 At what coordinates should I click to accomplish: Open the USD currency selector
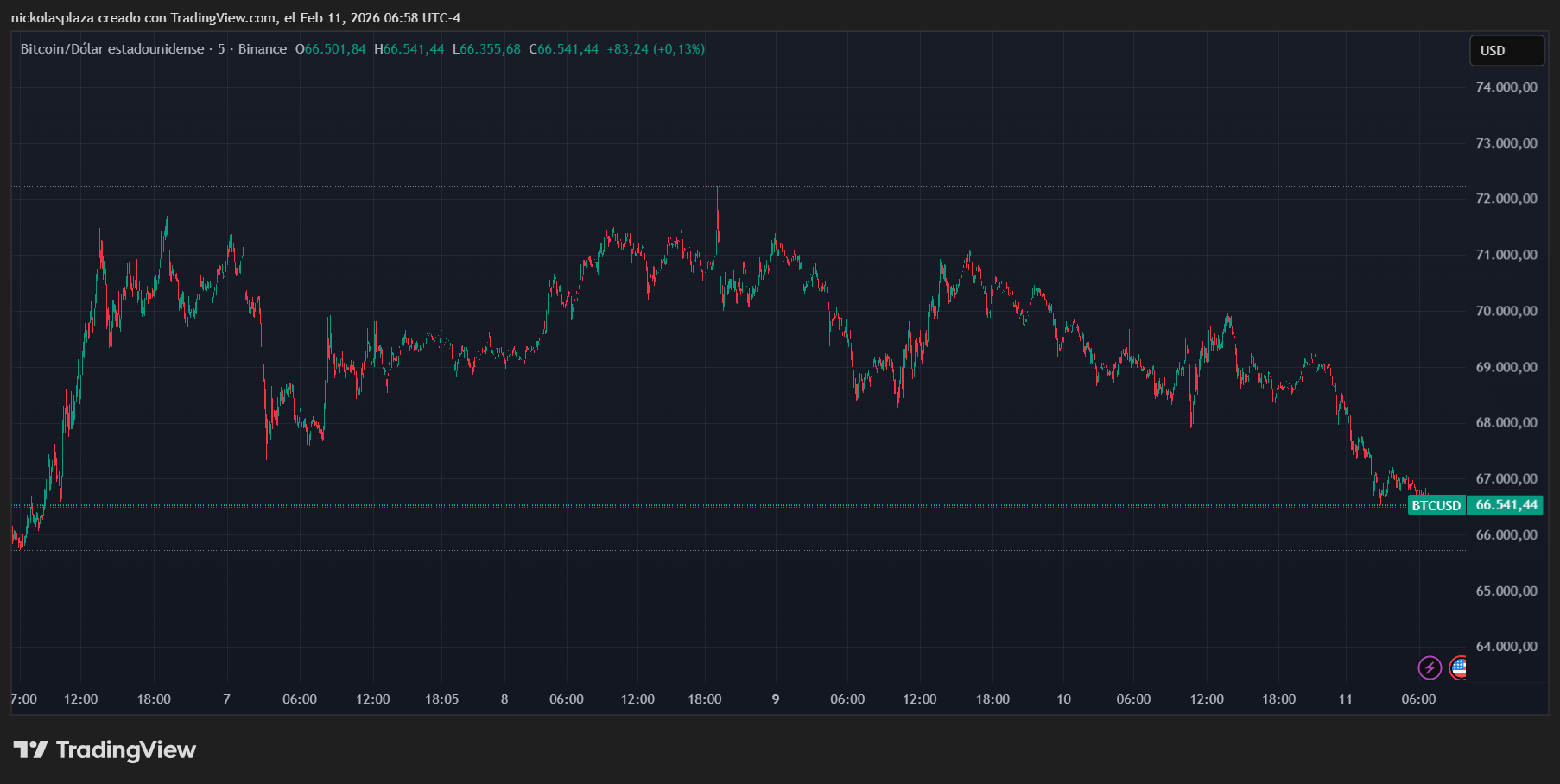point(1506,51)
